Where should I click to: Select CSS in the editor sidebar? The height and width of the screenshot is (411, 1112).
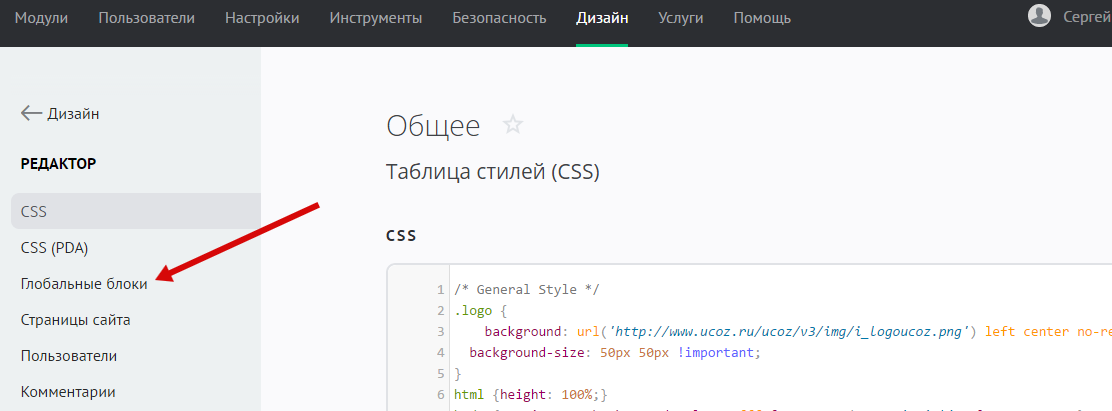coord(34,212)
